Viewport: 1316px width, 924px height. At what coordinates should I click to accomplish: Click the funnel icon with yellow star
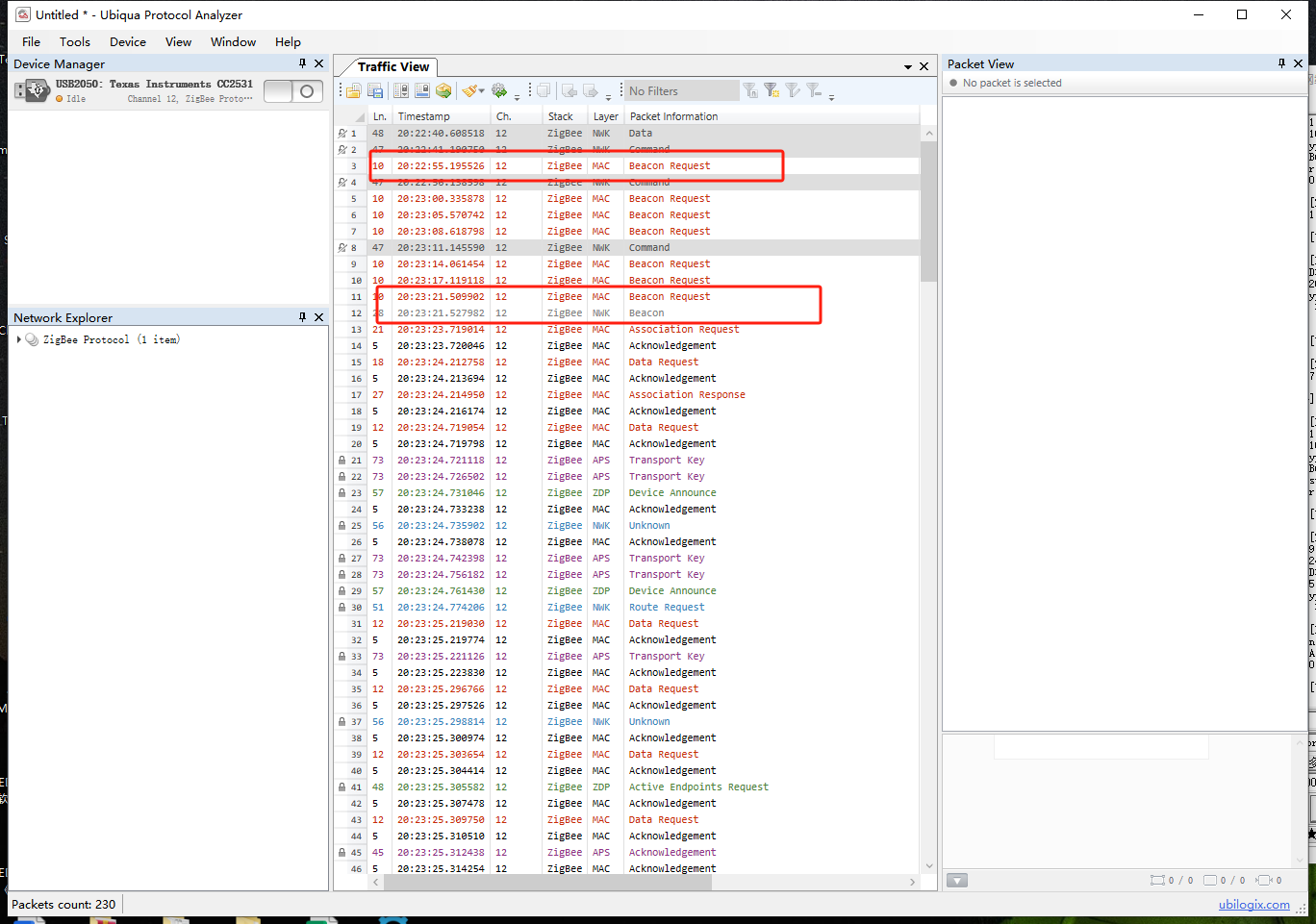click(772, 90)
